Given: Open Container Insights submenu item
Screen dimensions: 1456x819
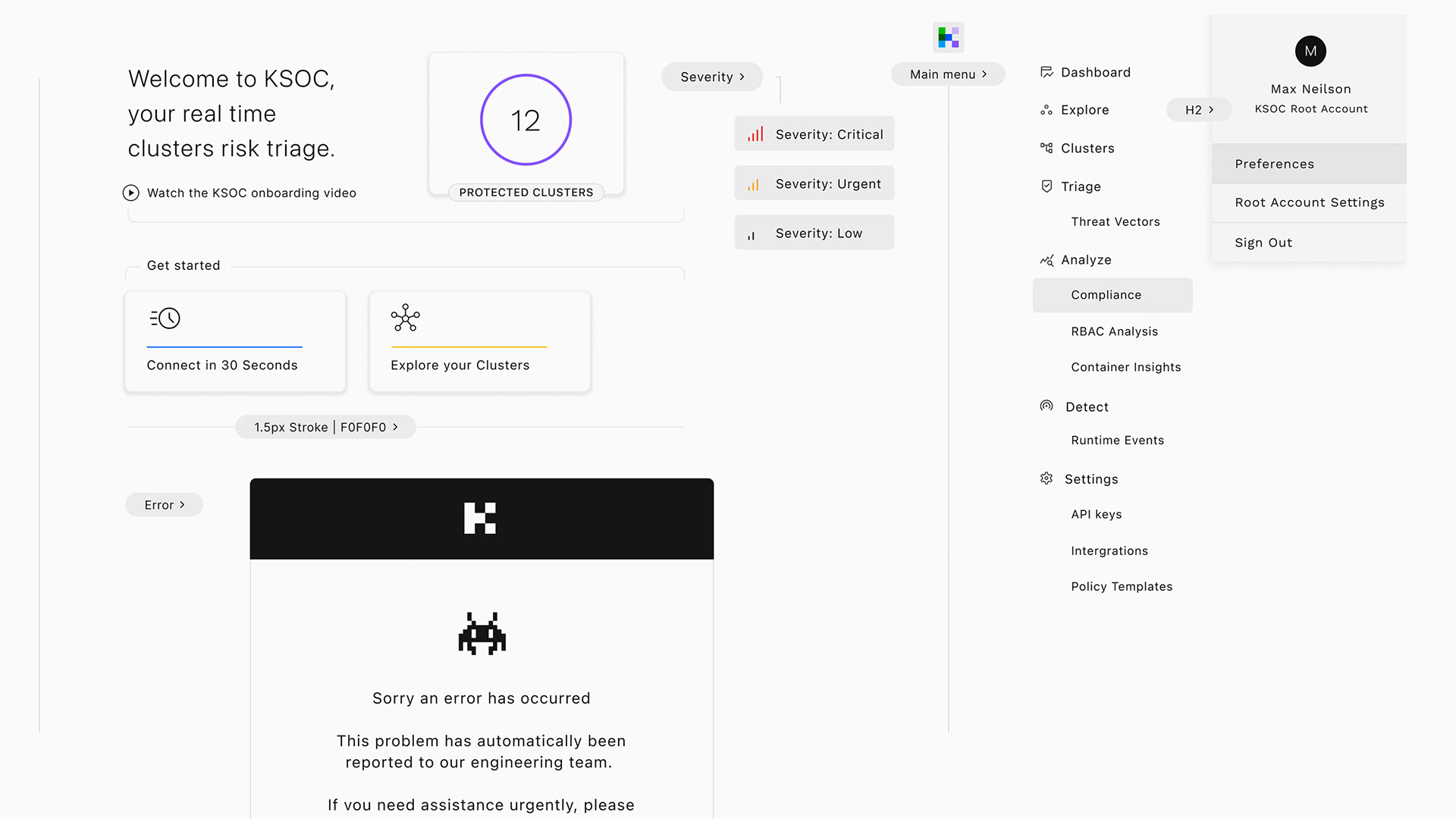Looking at the screenshot, I should pos(1126,367).
